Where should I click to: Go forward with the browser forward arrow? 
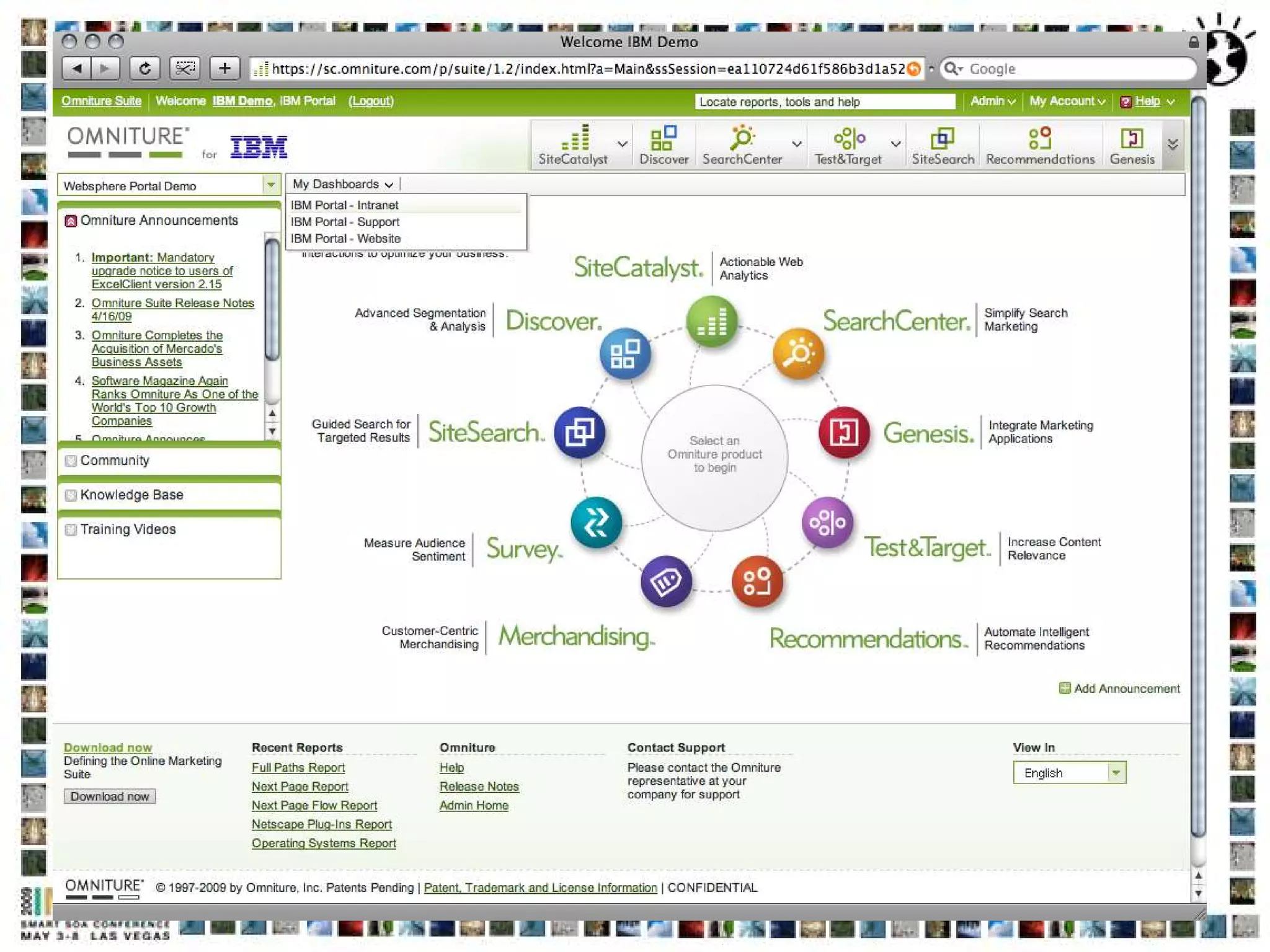[105, 68]
